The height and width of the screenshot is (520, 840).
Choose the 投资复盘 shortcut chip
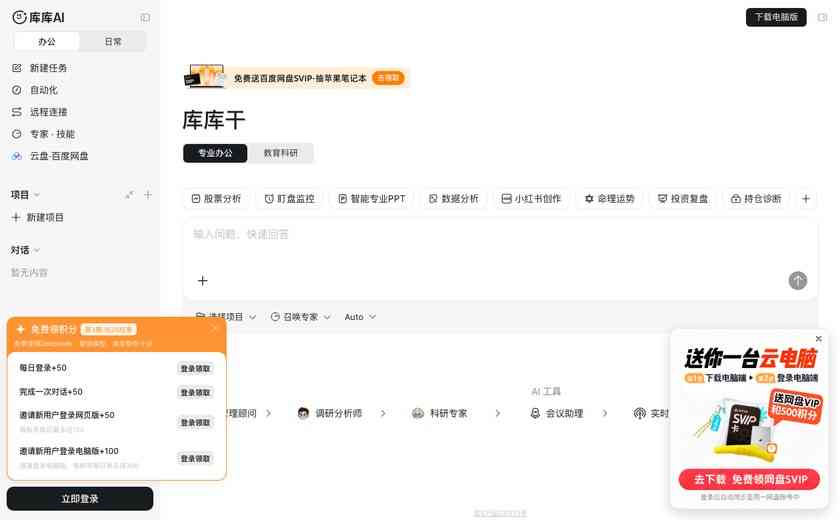click(x=683, y=199)
